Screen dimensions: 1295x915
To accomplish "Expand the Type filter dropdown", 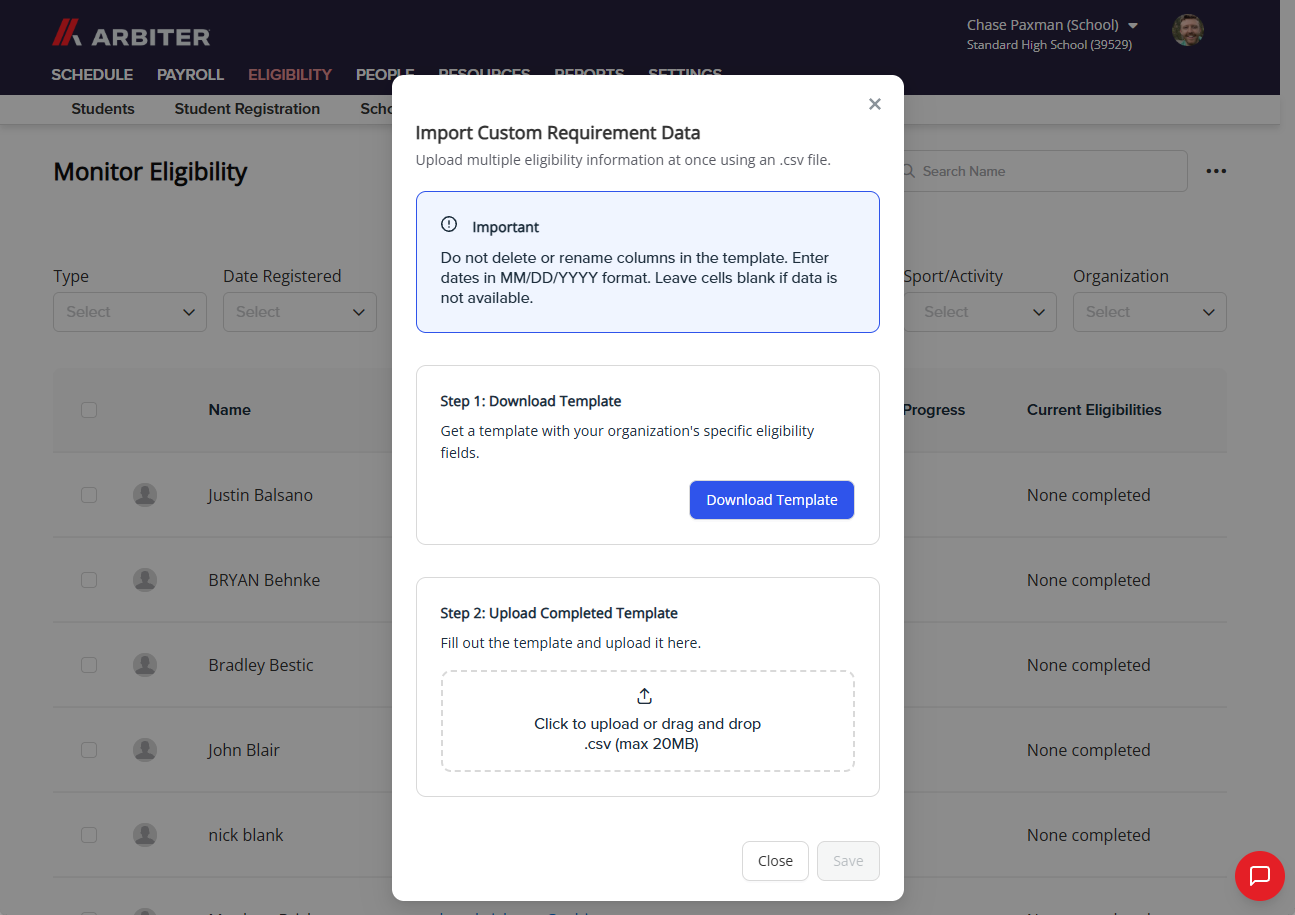I will [130, 312].
